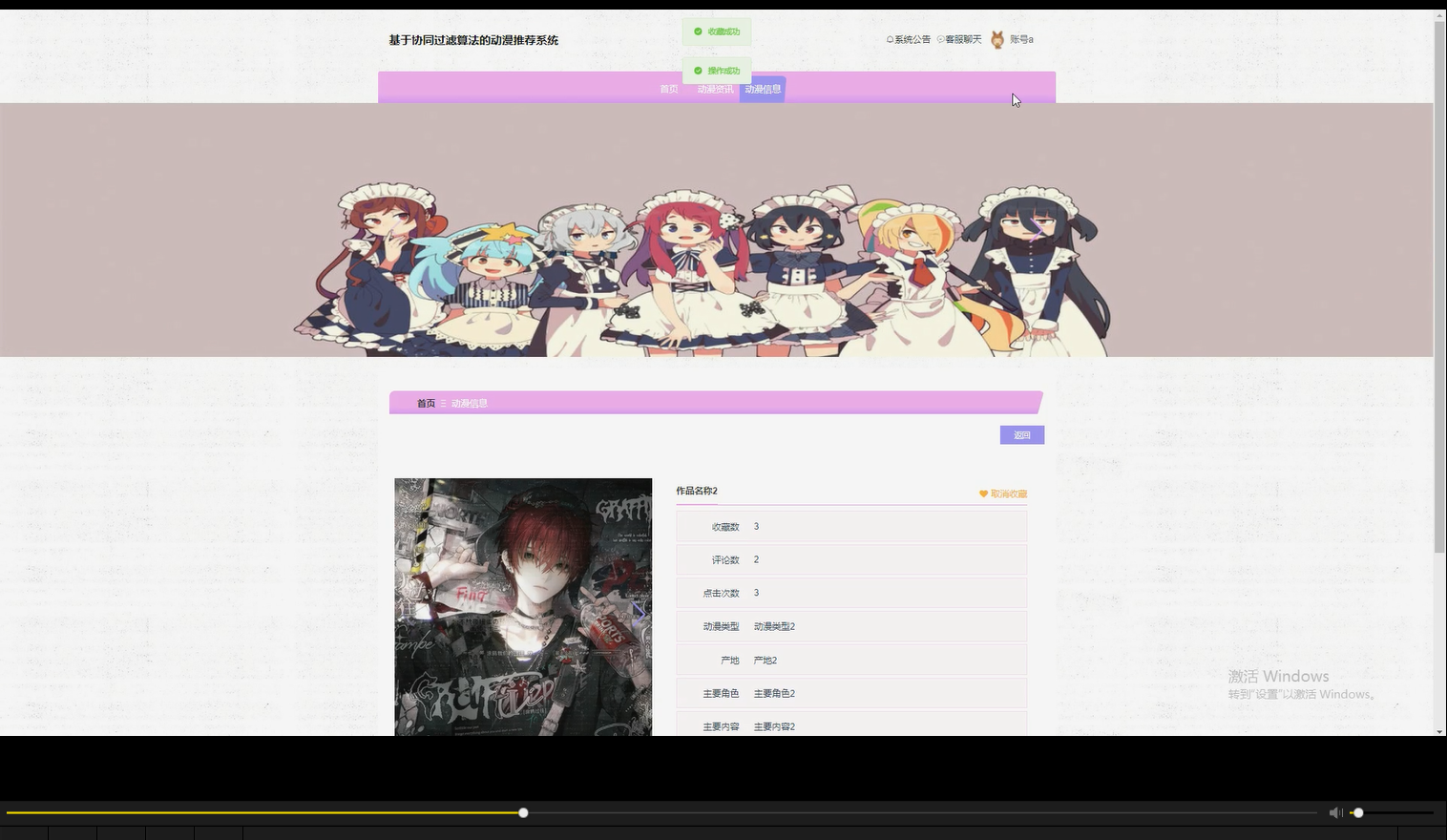The image size is (1447, 840).
Task: Click the green check icon on 收藏成功 toast
Action: tap(698, 31)
